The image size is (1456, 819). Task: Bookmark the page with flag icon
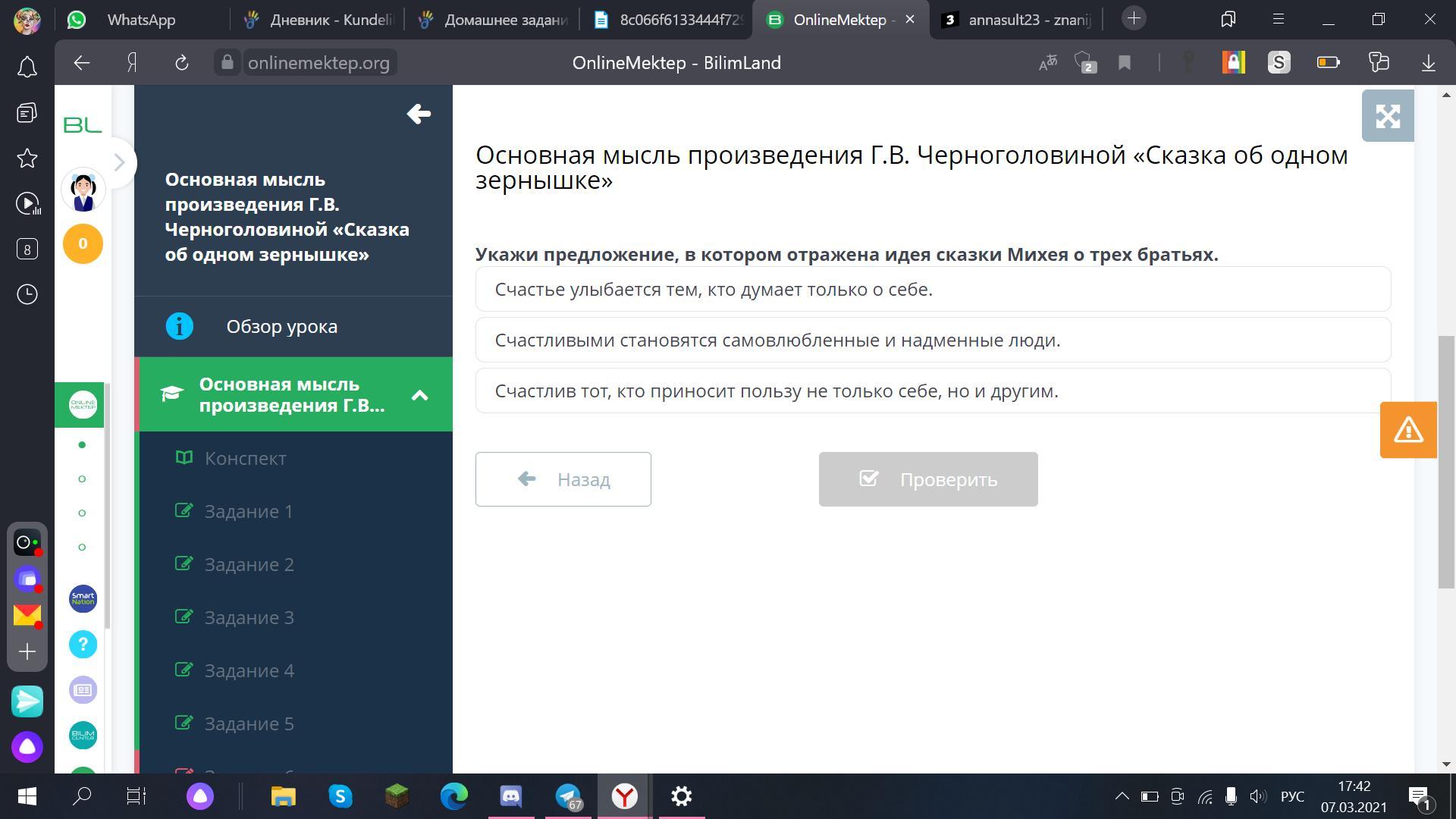click(1125, 63)
